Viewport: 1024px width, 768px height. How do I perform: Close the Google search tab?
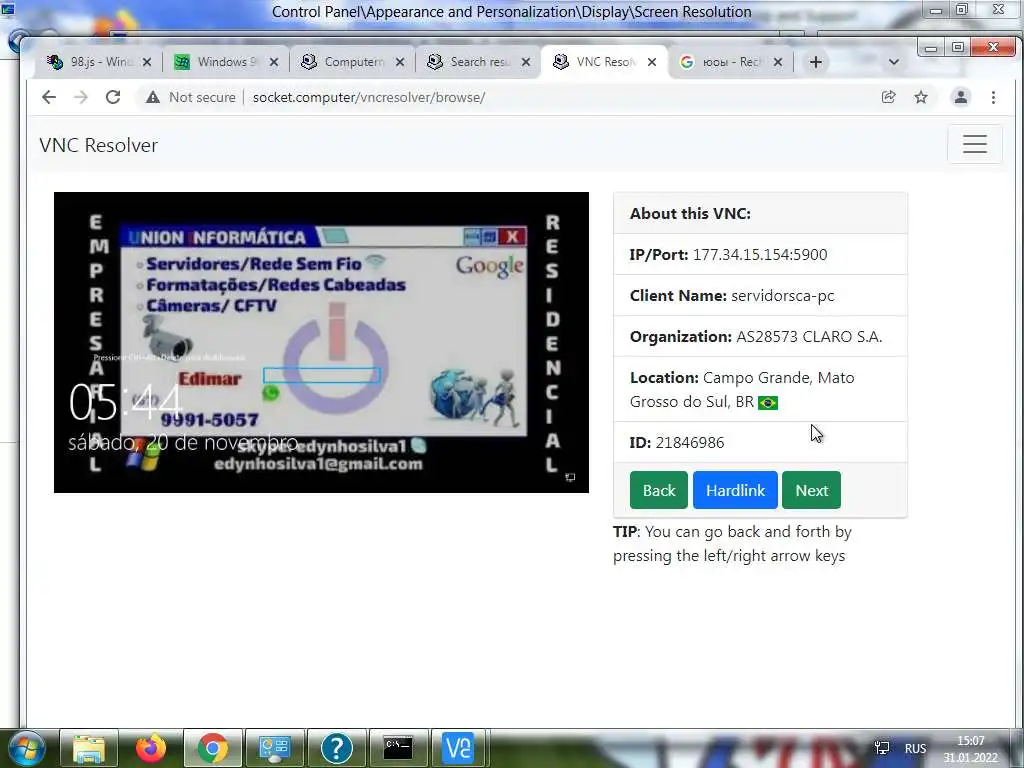pyautogui.click(x=778, y=62)
